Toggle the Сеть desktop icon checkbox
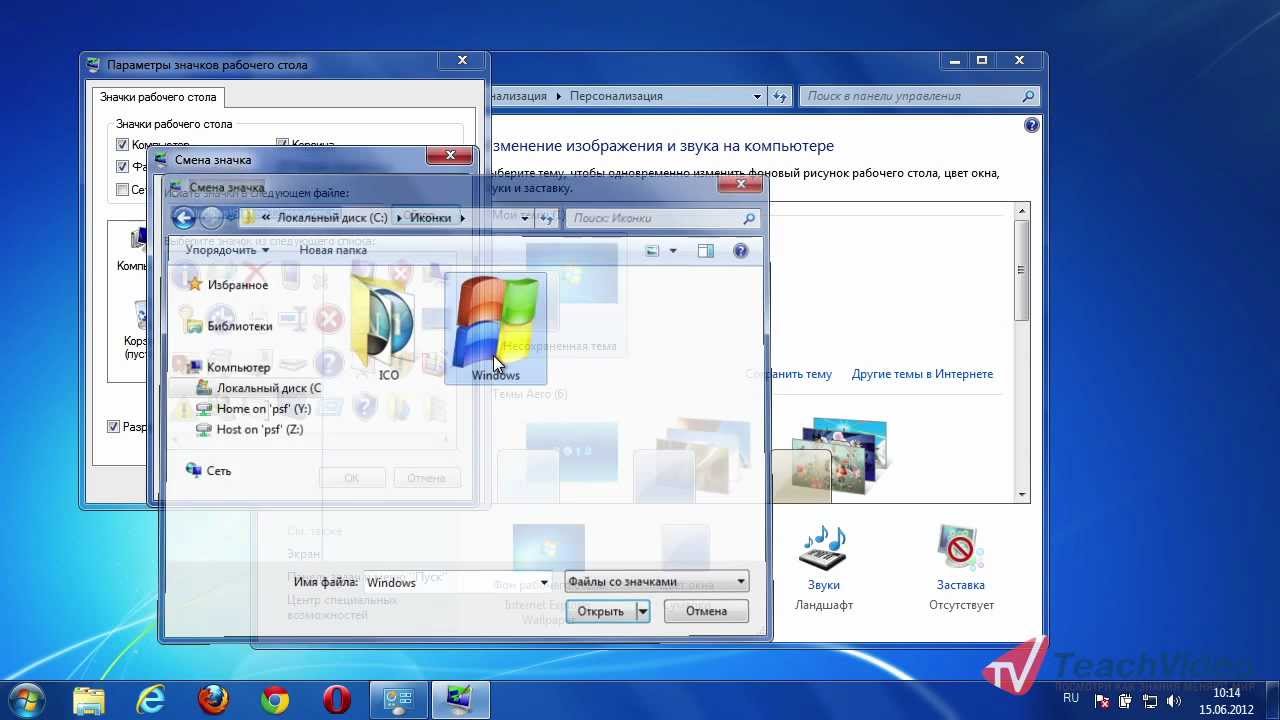The width and height of the screenshot is (1280, 720). 123,189
